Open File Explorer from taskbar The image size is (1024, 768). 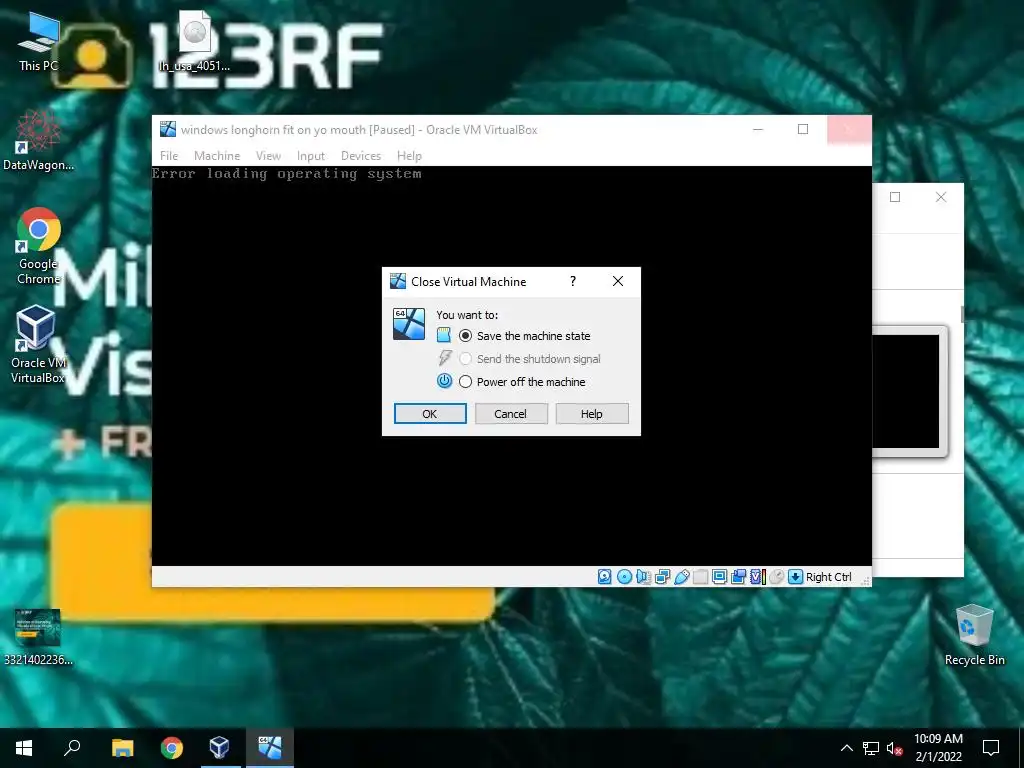122,748
